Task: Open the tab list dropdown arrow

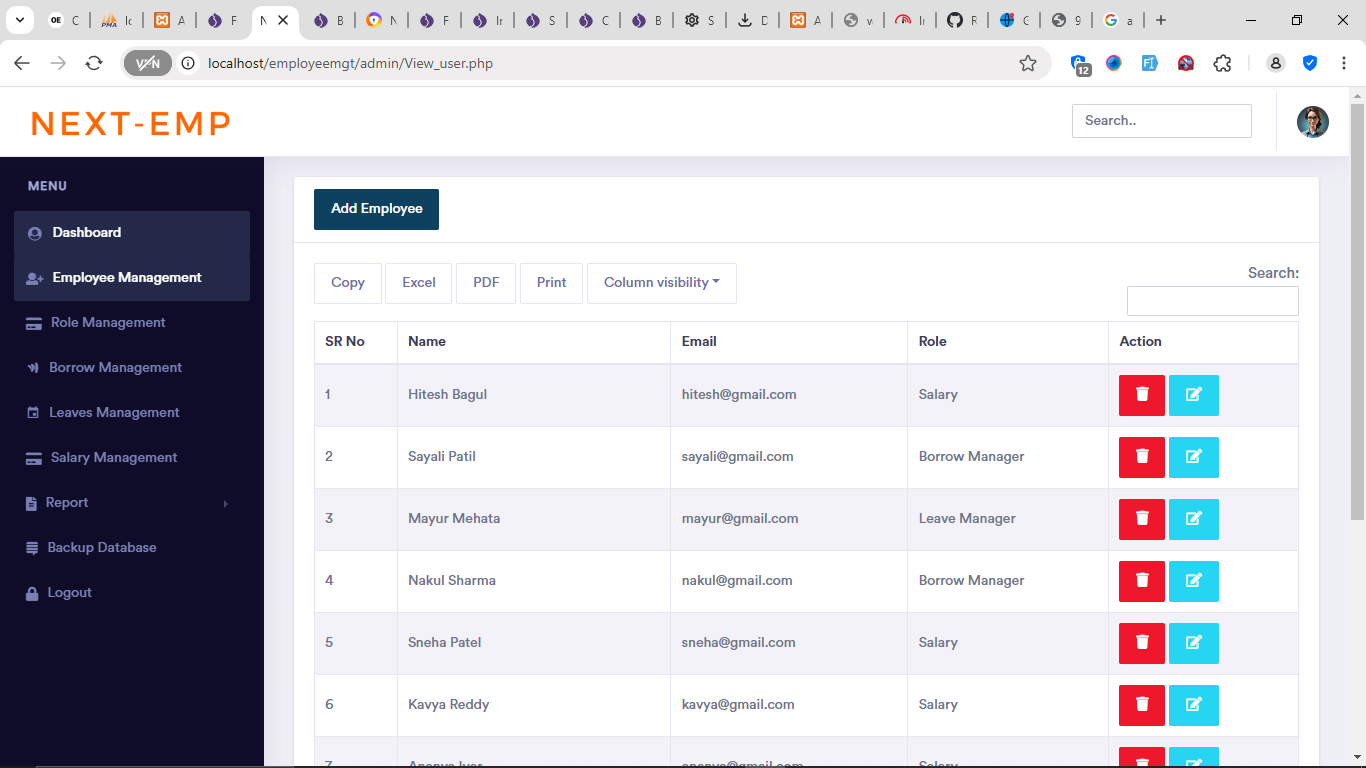Action: pyautogui.click(x=19, y=20)
